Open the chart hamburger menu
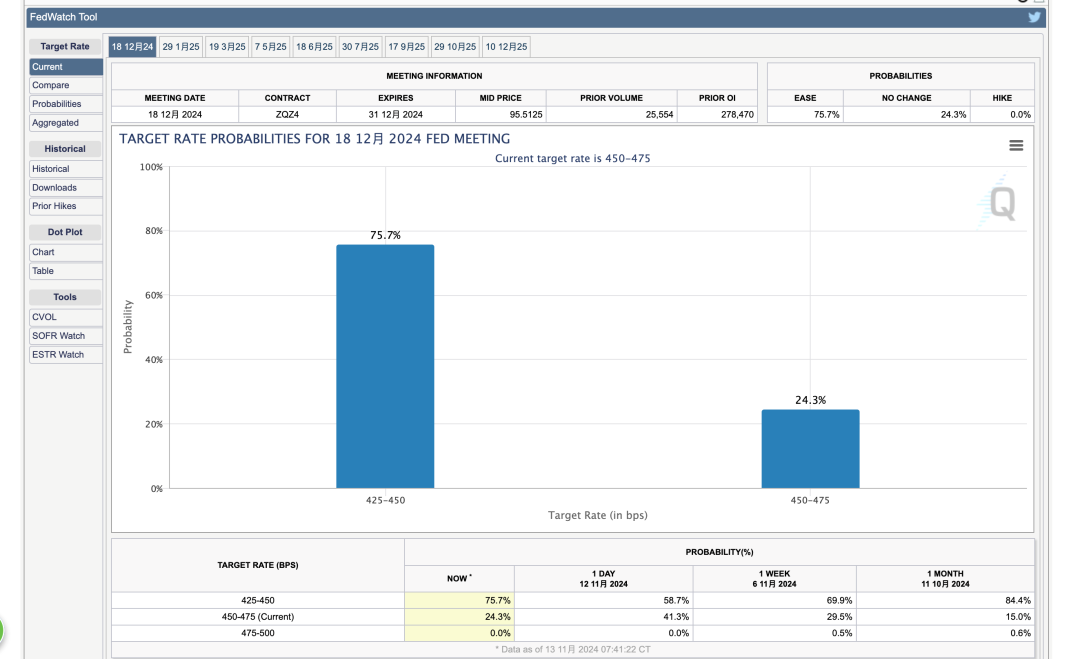 coord(1016,145)
